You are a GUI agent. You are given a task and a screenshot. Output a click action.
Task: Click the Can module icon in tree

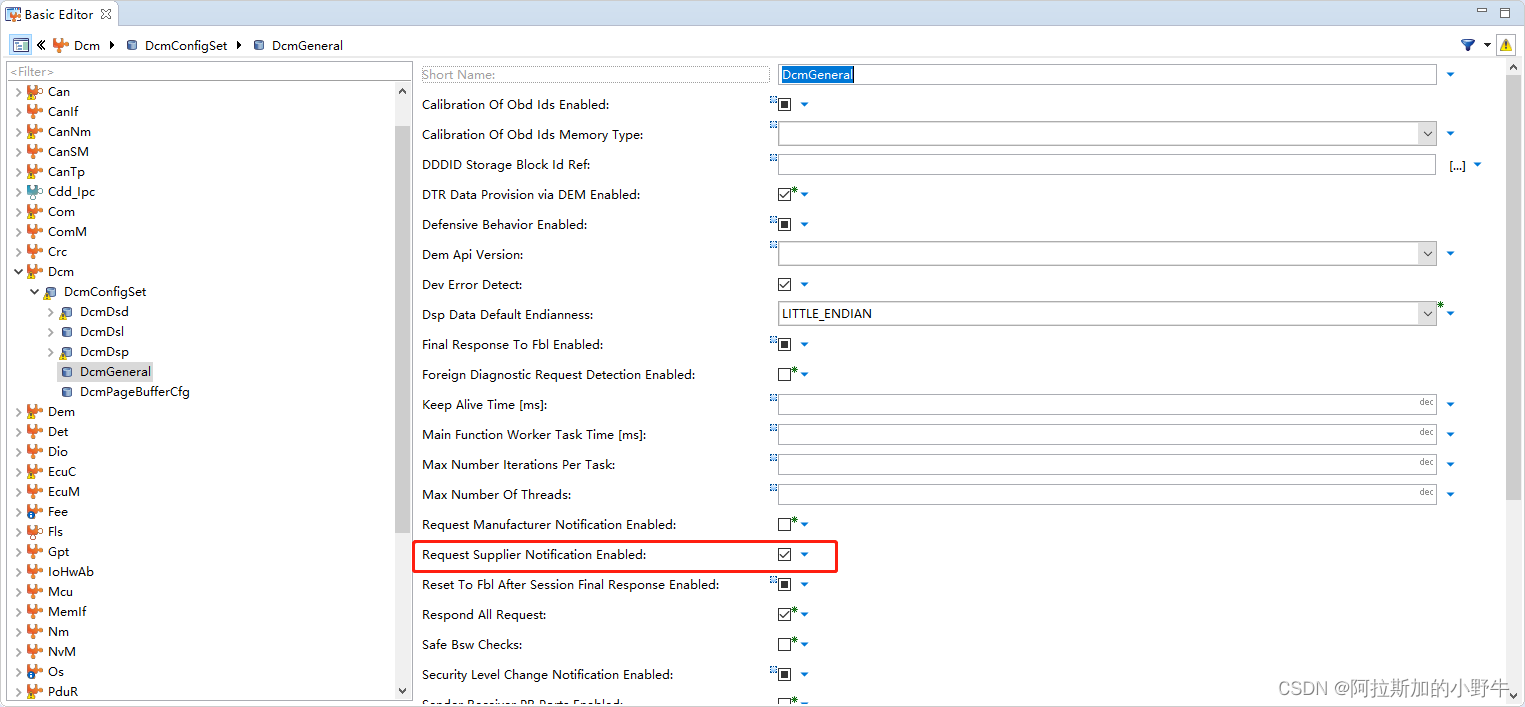pos(35,91)
